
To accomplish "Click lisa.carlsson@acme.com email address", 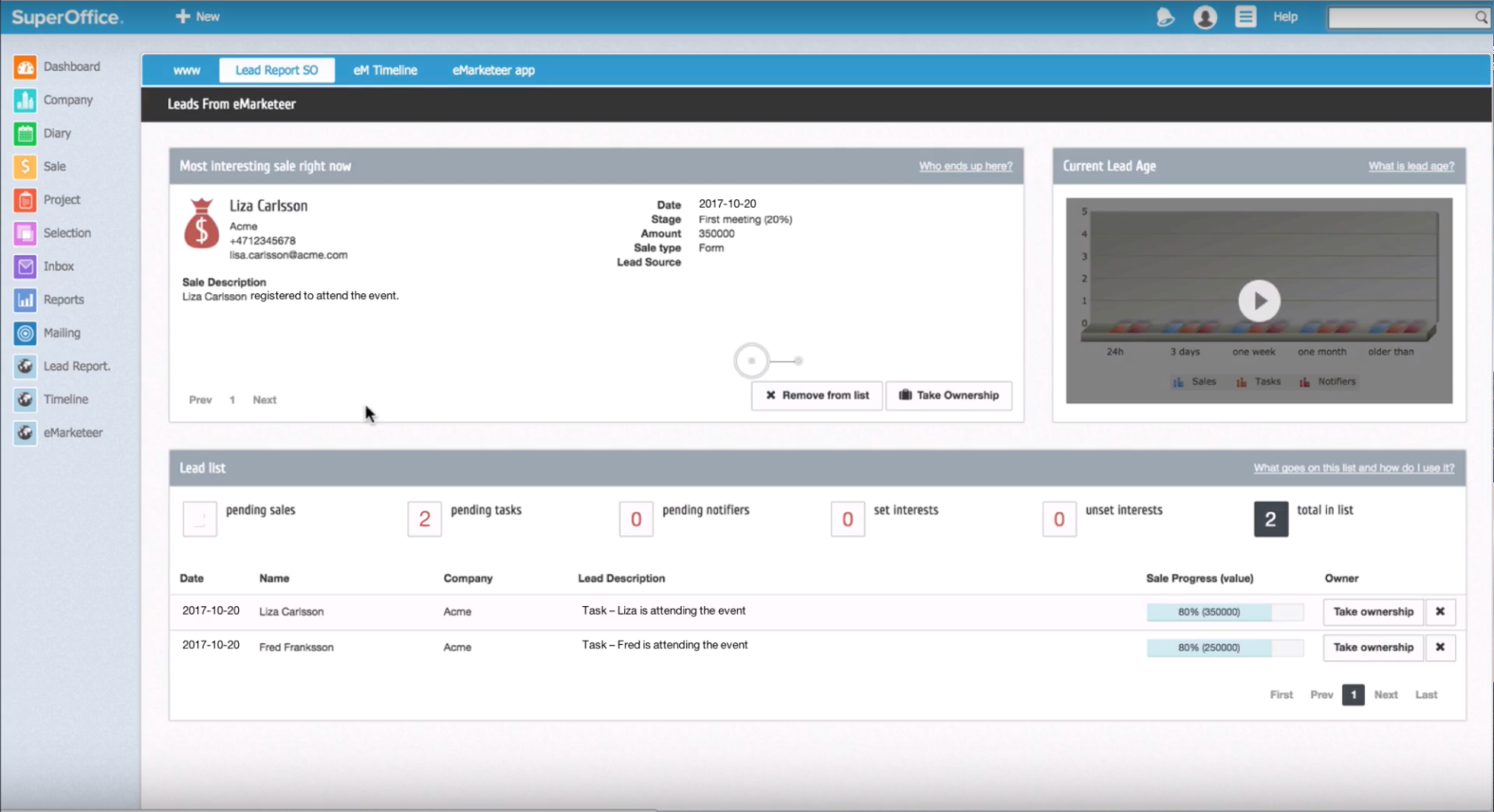I will click(289, 255).
